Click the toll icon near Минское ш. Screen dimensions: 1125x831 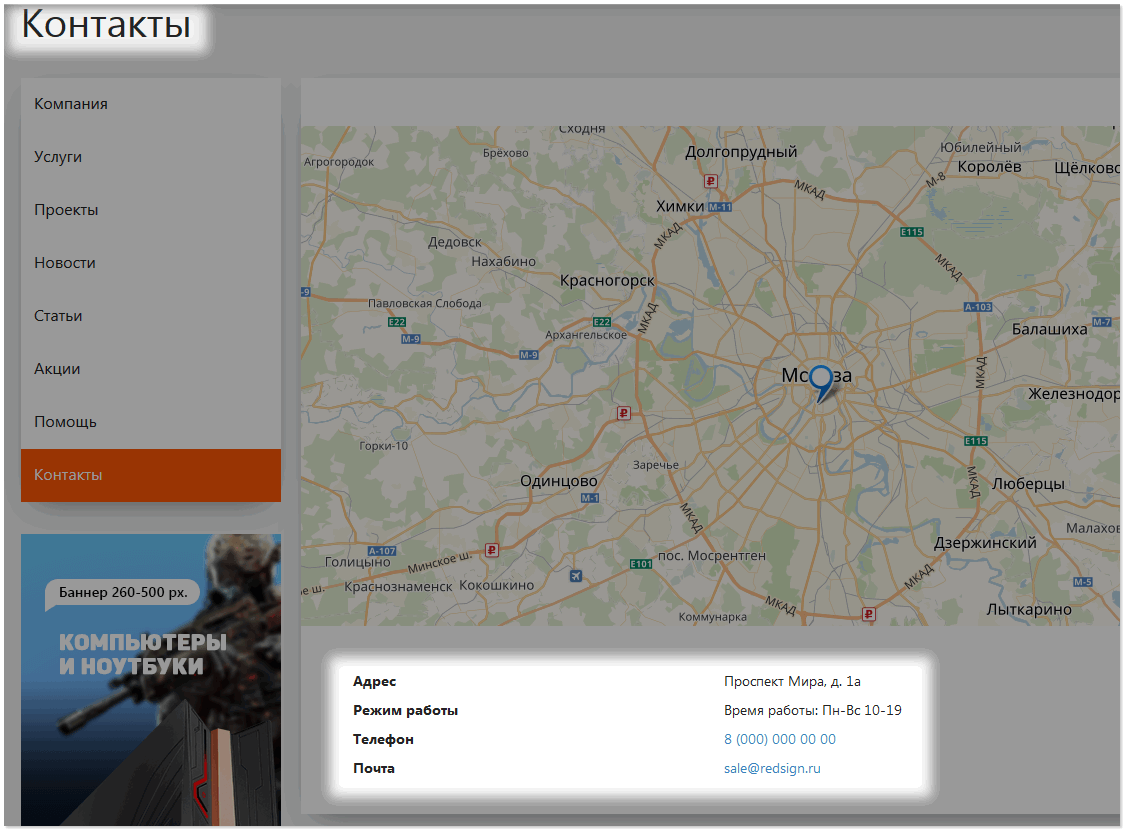click(x=491, y=550)
